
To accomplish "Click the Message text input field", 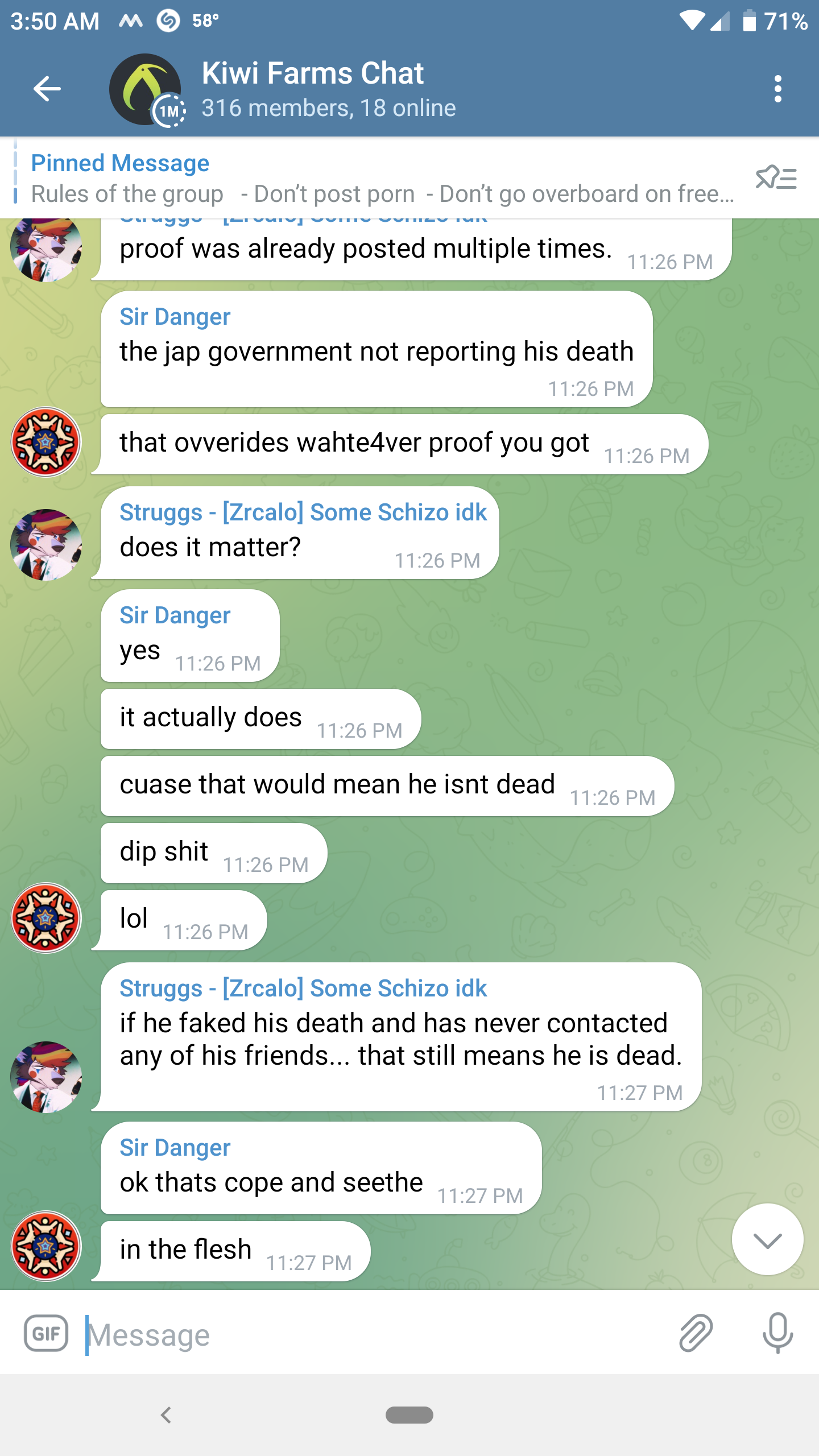I will coord(375,1334).
